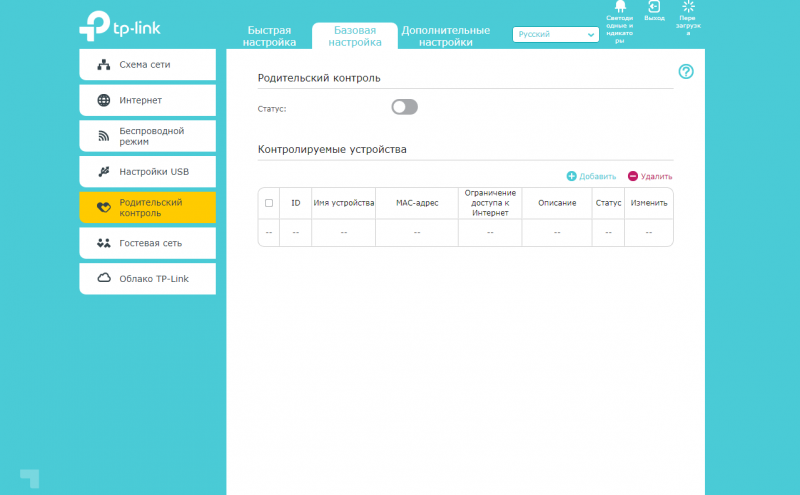Click the LED indicators bell icon
Viewport: 800px width, 495px height.
(x=620, y=6)
